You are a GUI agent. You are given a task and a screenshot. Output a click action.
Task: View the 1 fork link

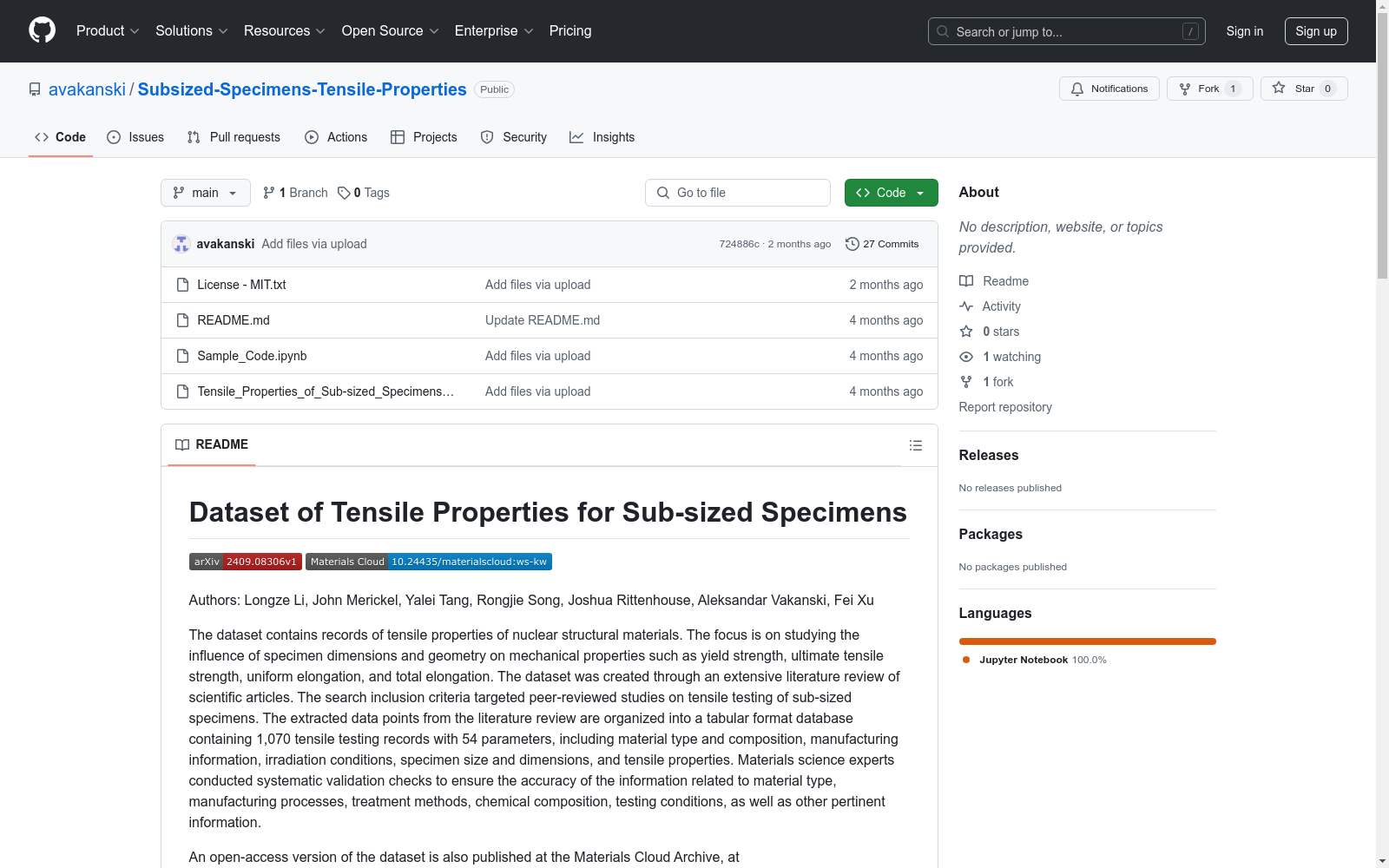click(986, 382)
